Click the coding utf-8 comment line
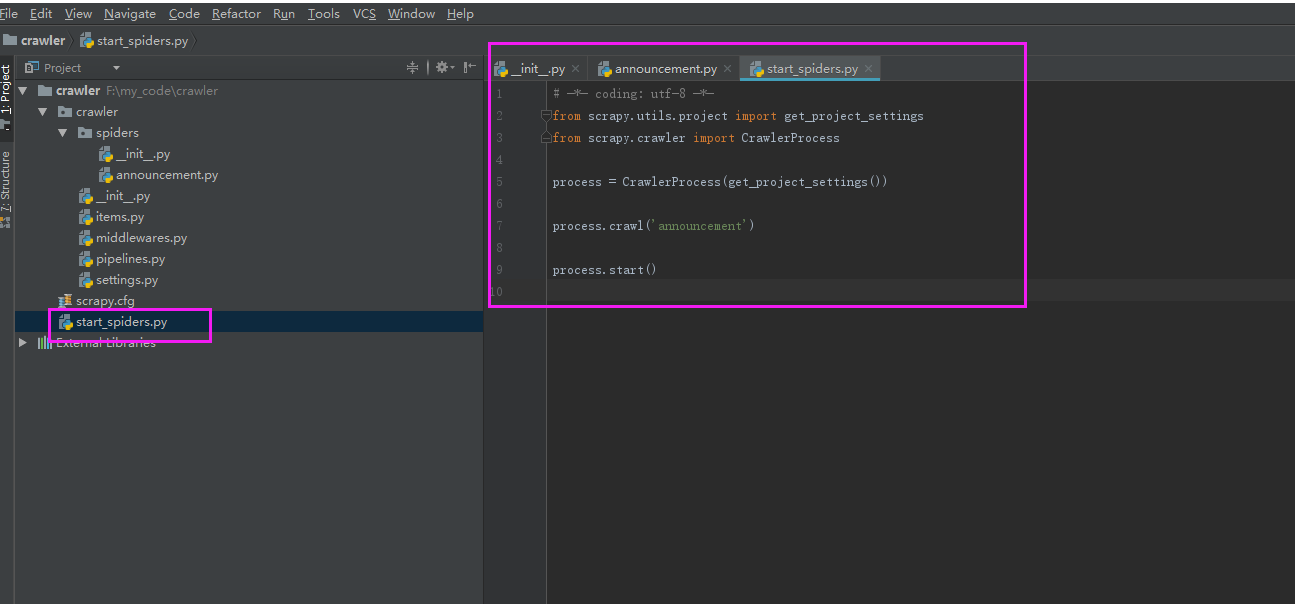The height and width of the screenshot is (604, 1295). pos(633,94)
